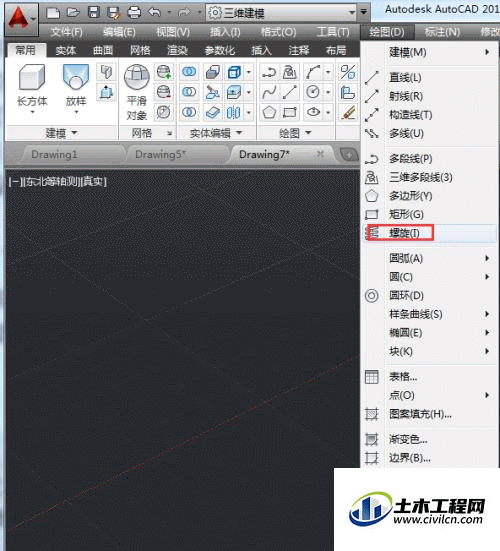This screenshot has width=500, height=551.
Task: Choose 矩形(G) from the draw menu
Action: click(x=429, y=214)
